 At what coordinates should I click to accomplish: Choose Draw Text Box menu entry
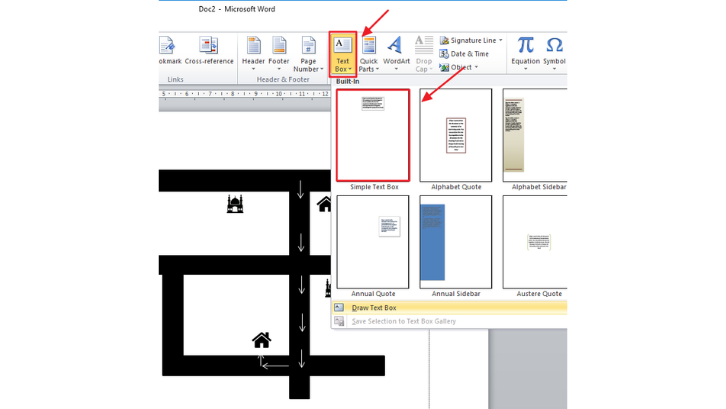pyautogui.click(x=374, y=308)
